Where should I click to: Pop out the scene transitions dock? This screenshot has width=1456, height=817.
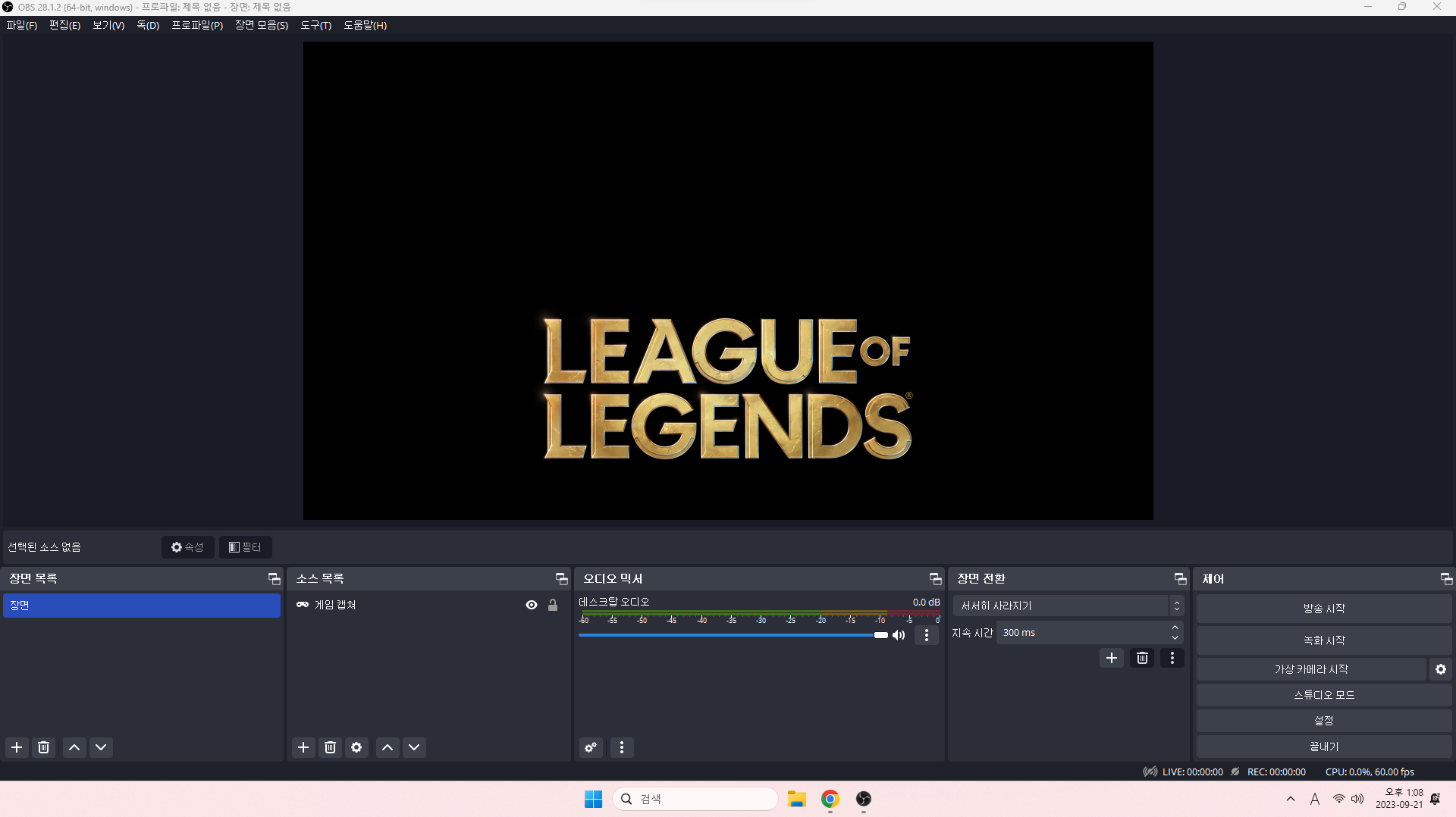[1180, 579]
